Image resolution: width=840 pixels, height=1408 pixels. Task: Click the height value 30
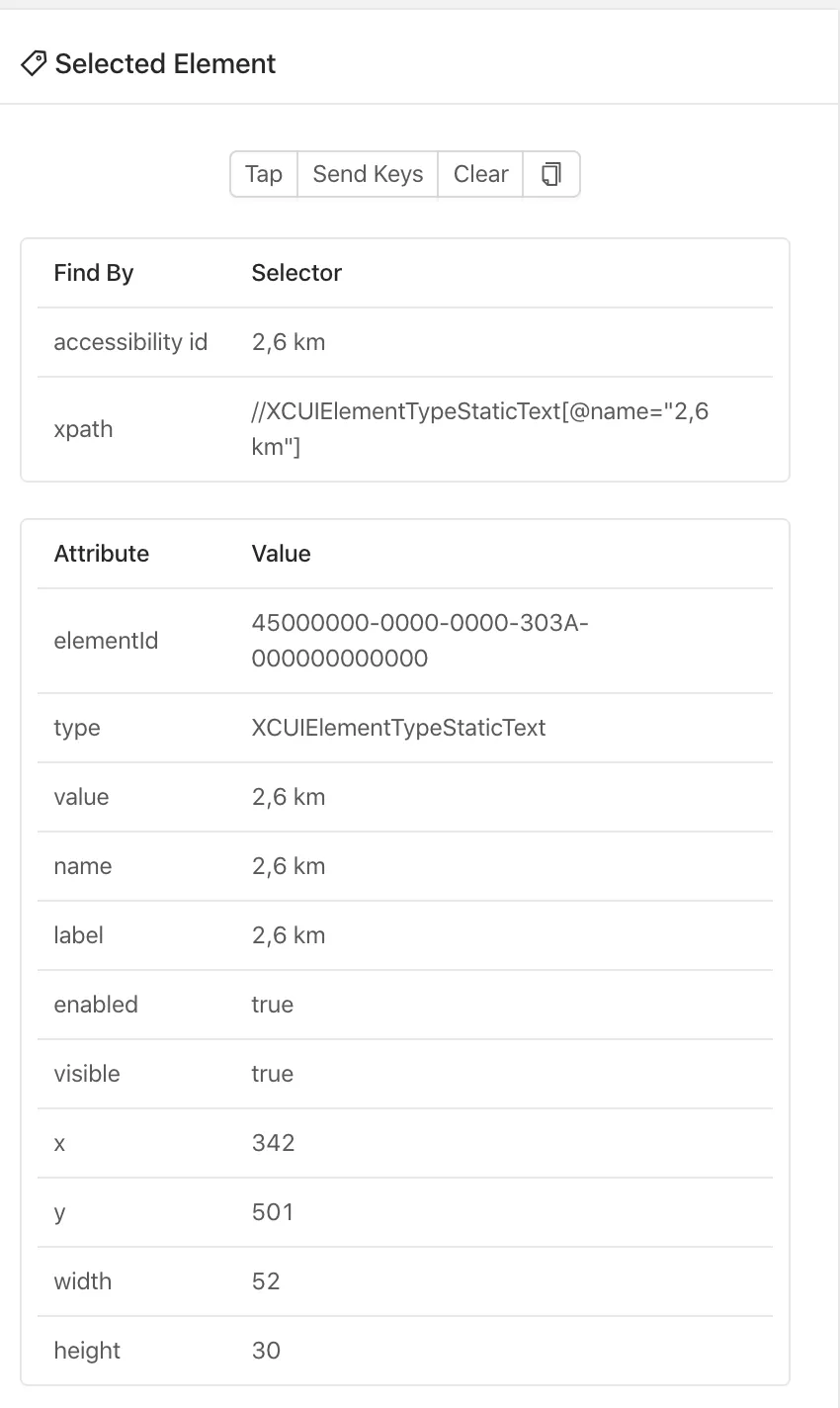tap(266, 1351)
